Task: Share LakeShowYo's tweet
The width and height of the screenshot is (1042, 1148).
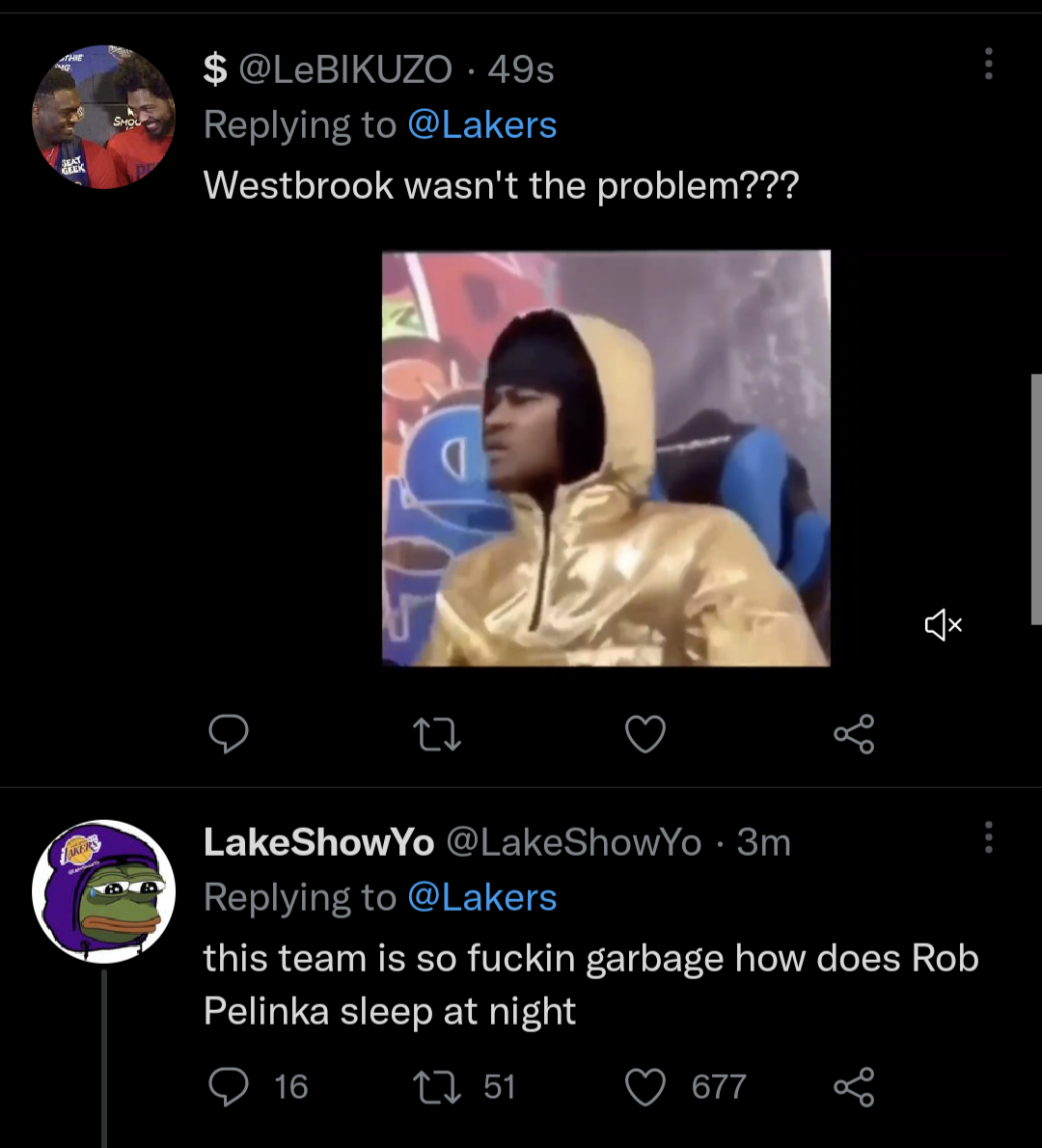Action: (x=854, y=1086)
